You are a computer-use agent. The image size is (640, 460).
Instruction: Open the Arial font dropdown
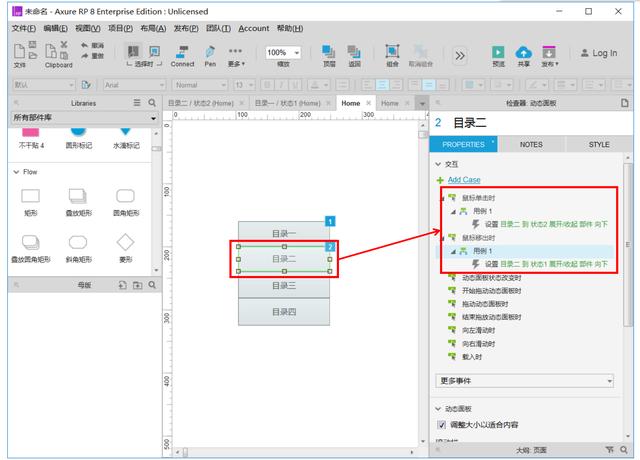pyautogui.click(x=134, y=85)
